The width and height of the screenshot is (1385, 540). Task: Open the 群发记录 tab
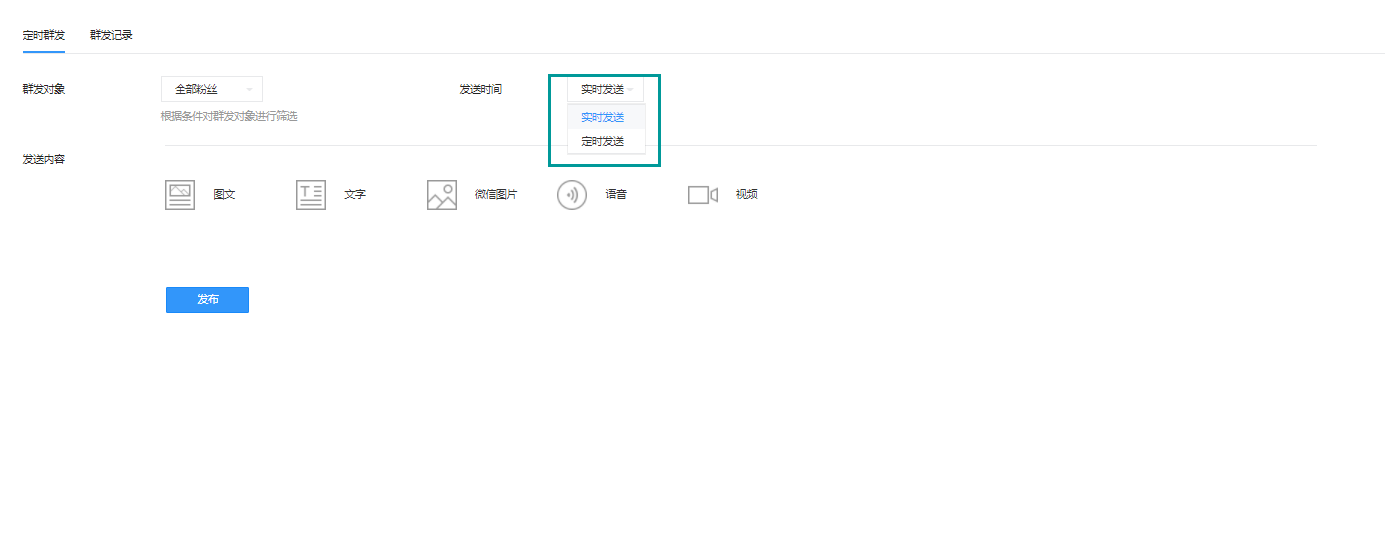tap(111, 35)
